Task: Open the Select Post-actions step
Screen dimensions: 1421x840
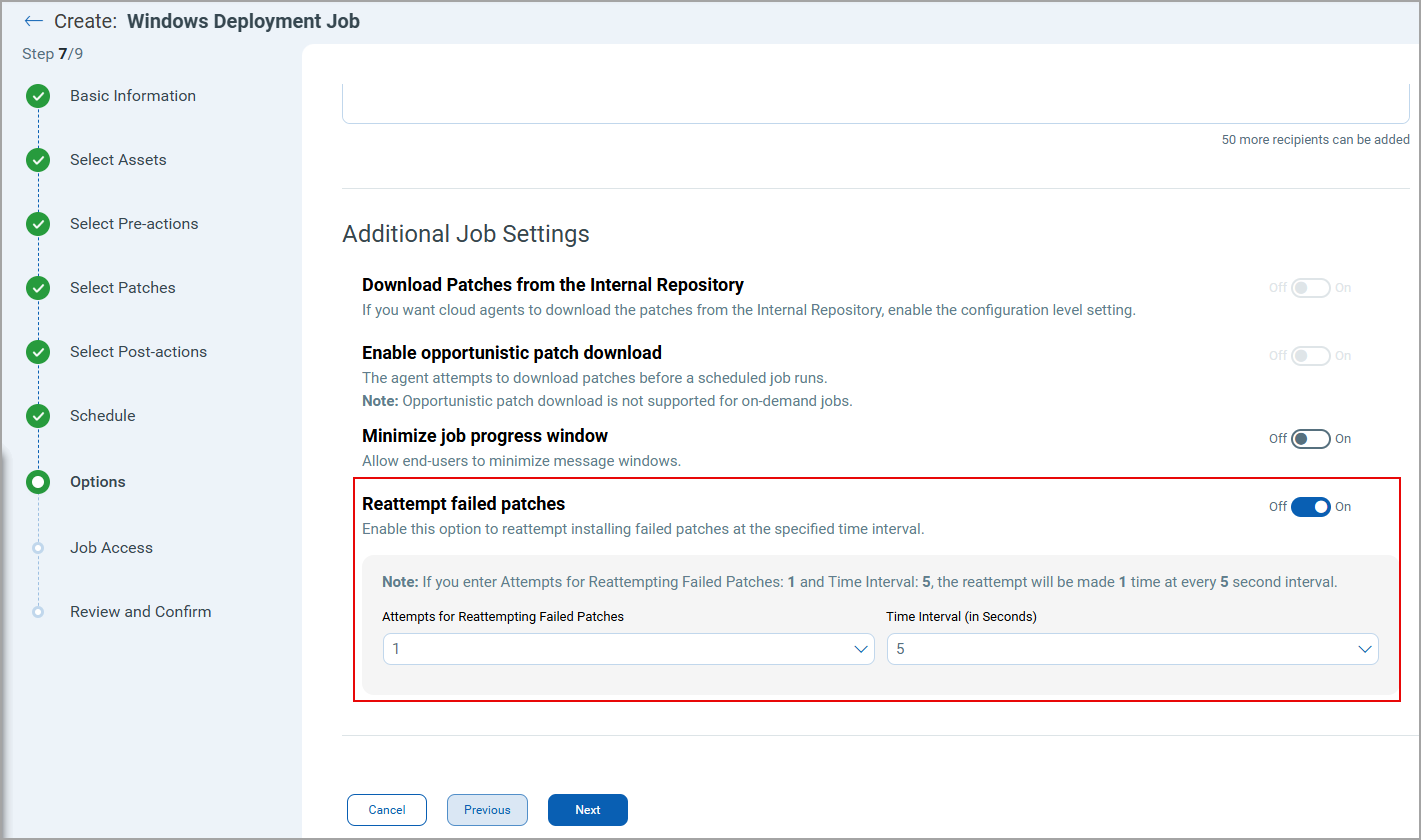Action: [138, 352]
